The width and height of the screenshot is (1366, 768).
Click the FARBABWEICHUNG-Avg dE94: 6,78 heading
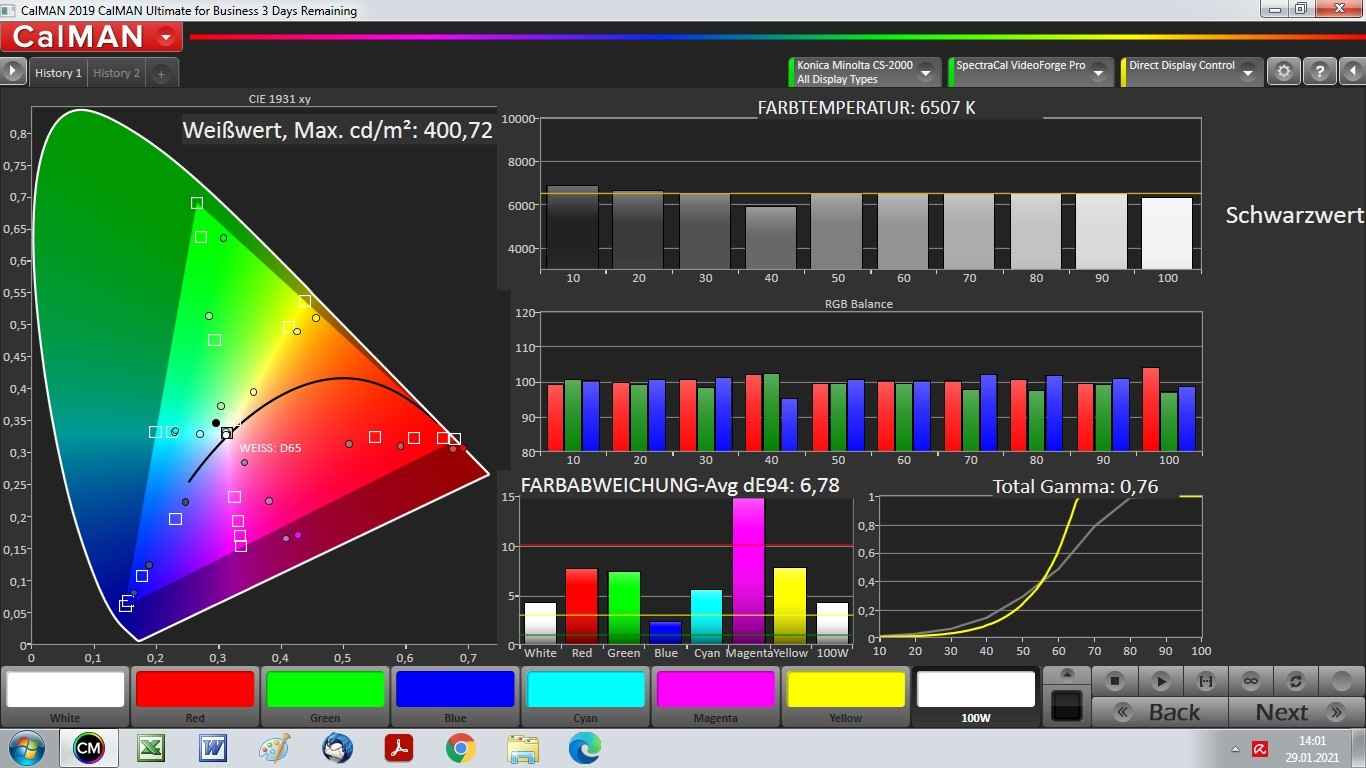[x=680, y=485]
